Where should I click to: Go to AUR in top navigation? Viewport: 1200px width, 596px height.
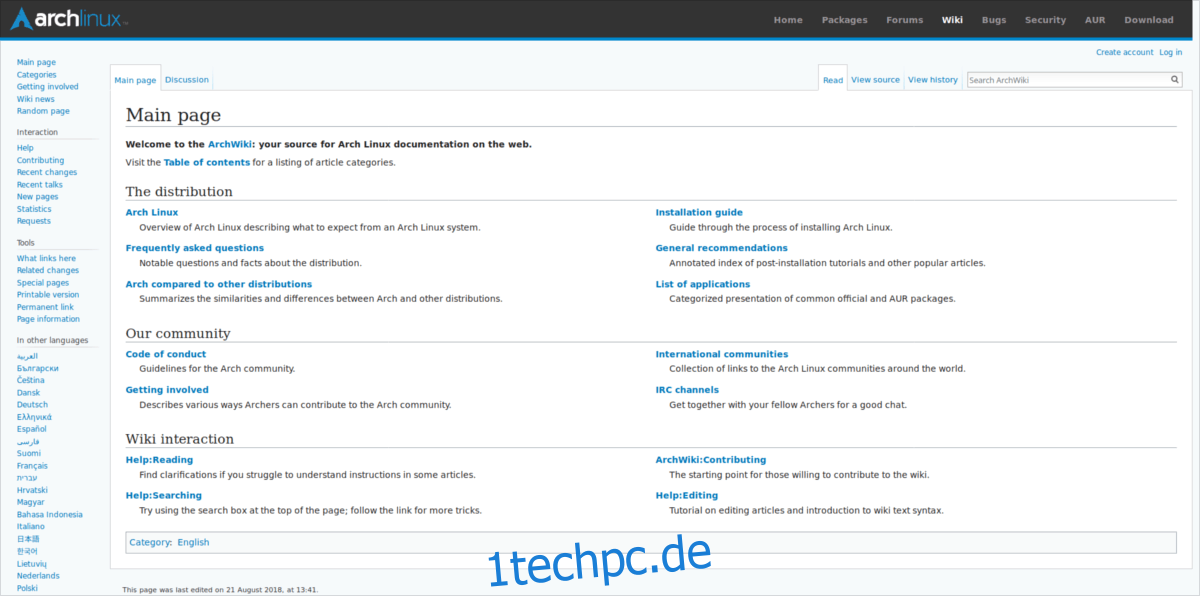point(1095,20)
